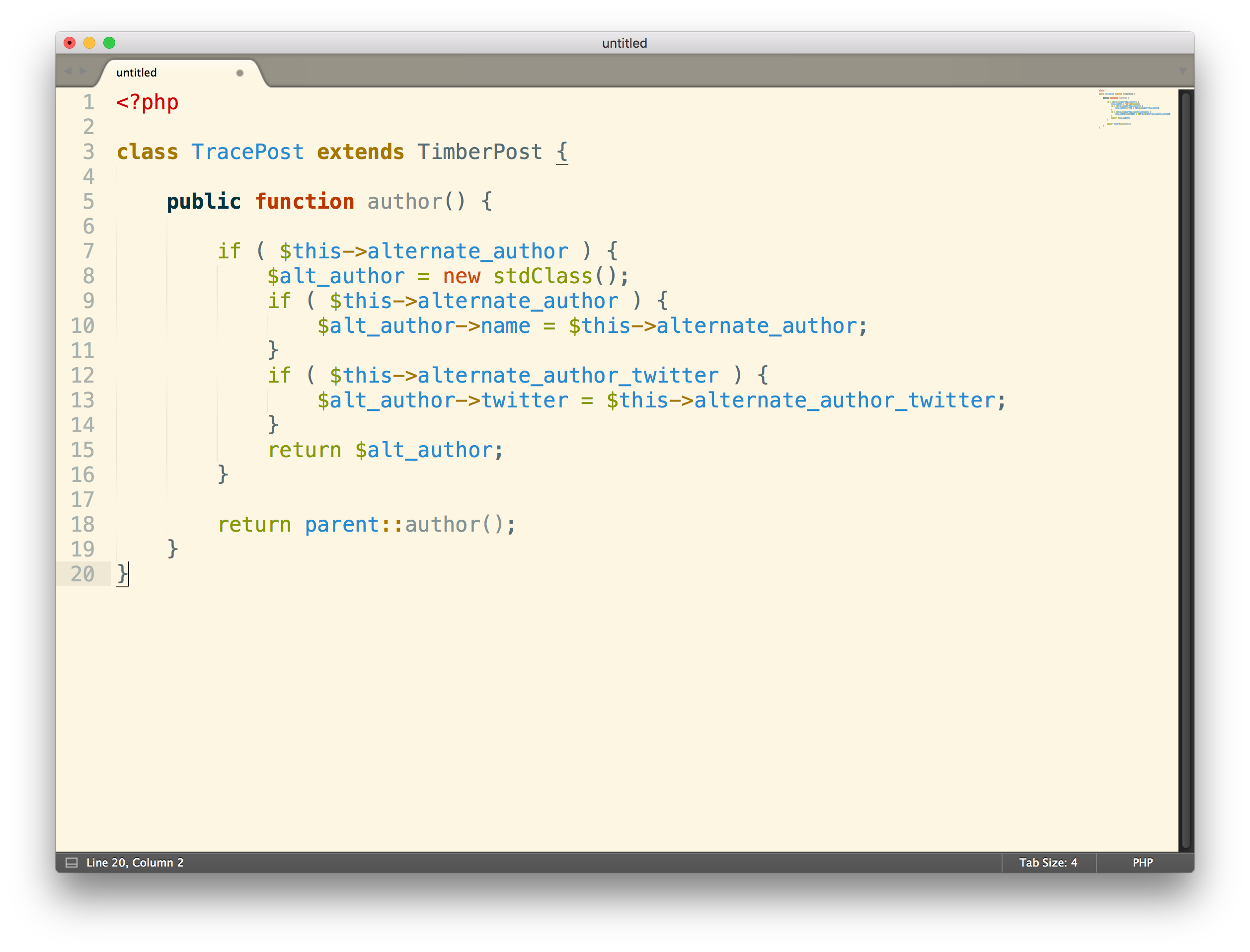Click line number 7 in gutter

88,251
